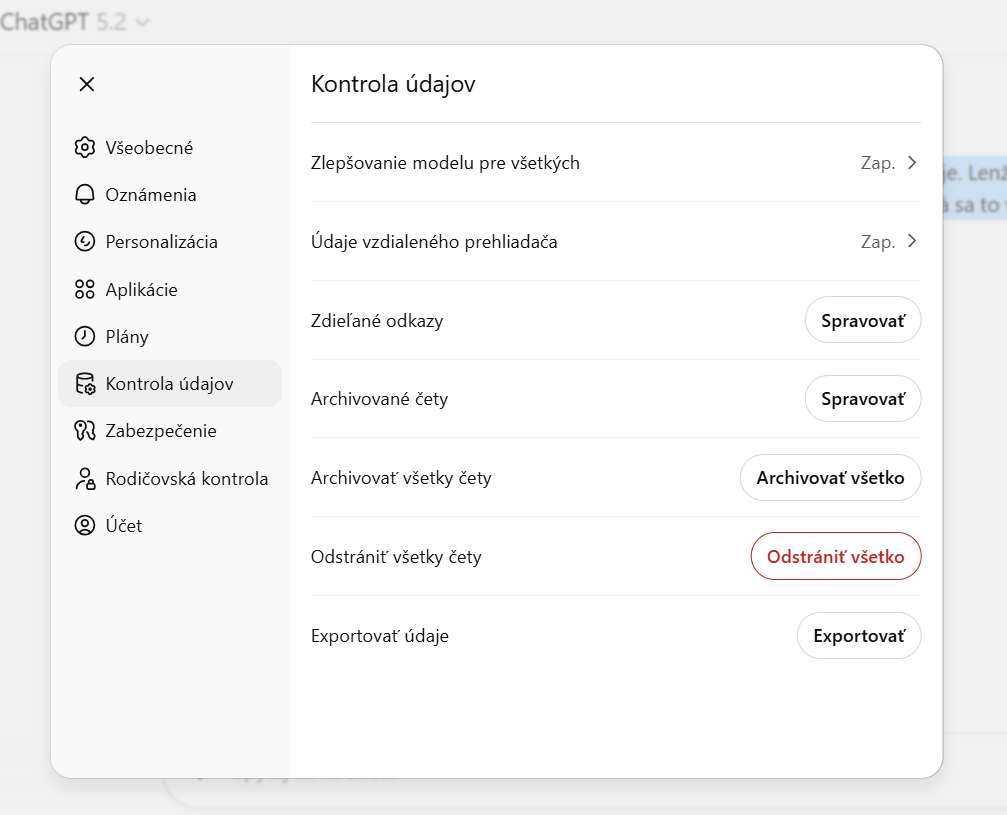Click the four-circle Aplikácie icon
1007x815 pixels.
click(x=85, y=290)
